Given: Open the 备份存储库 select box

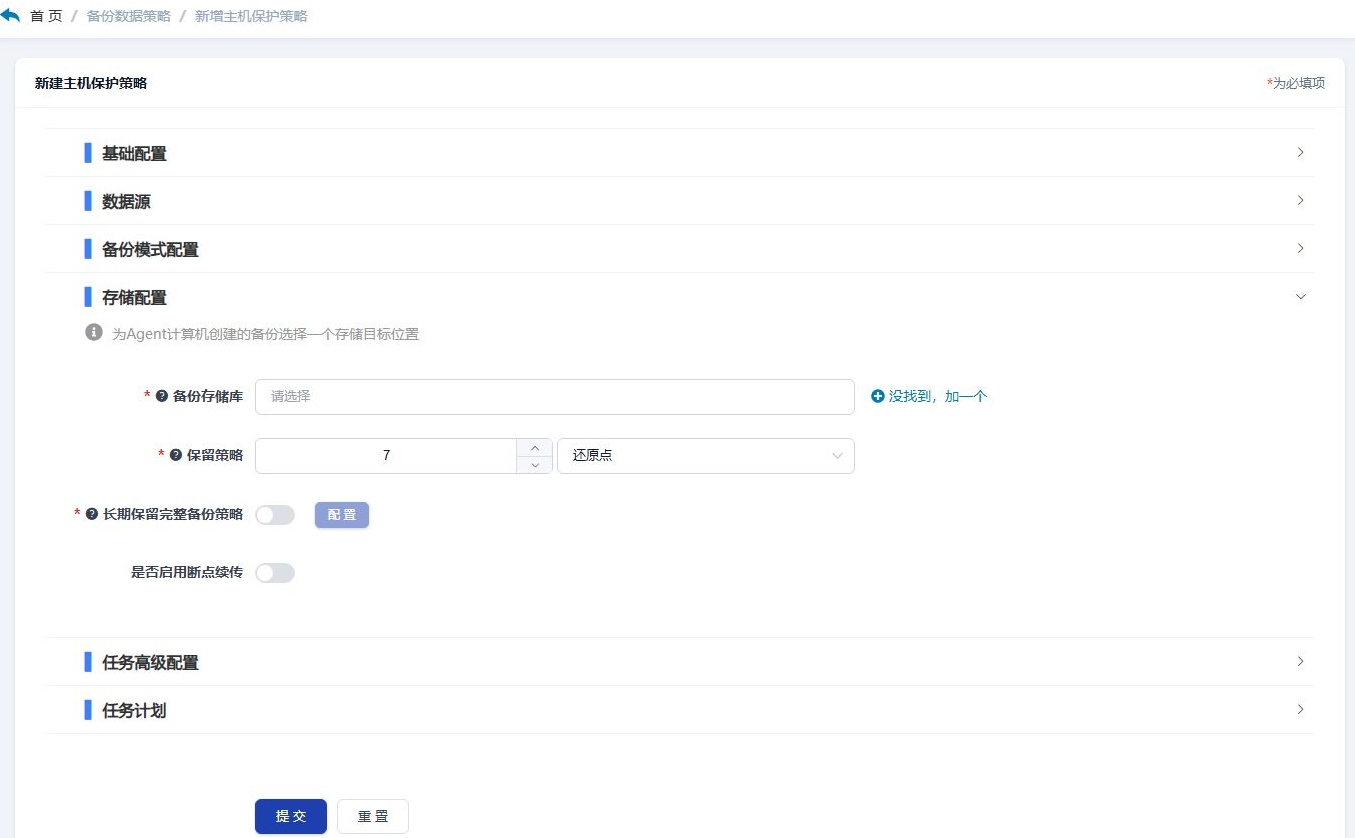Looking at the screenshot, I should 555,396.
